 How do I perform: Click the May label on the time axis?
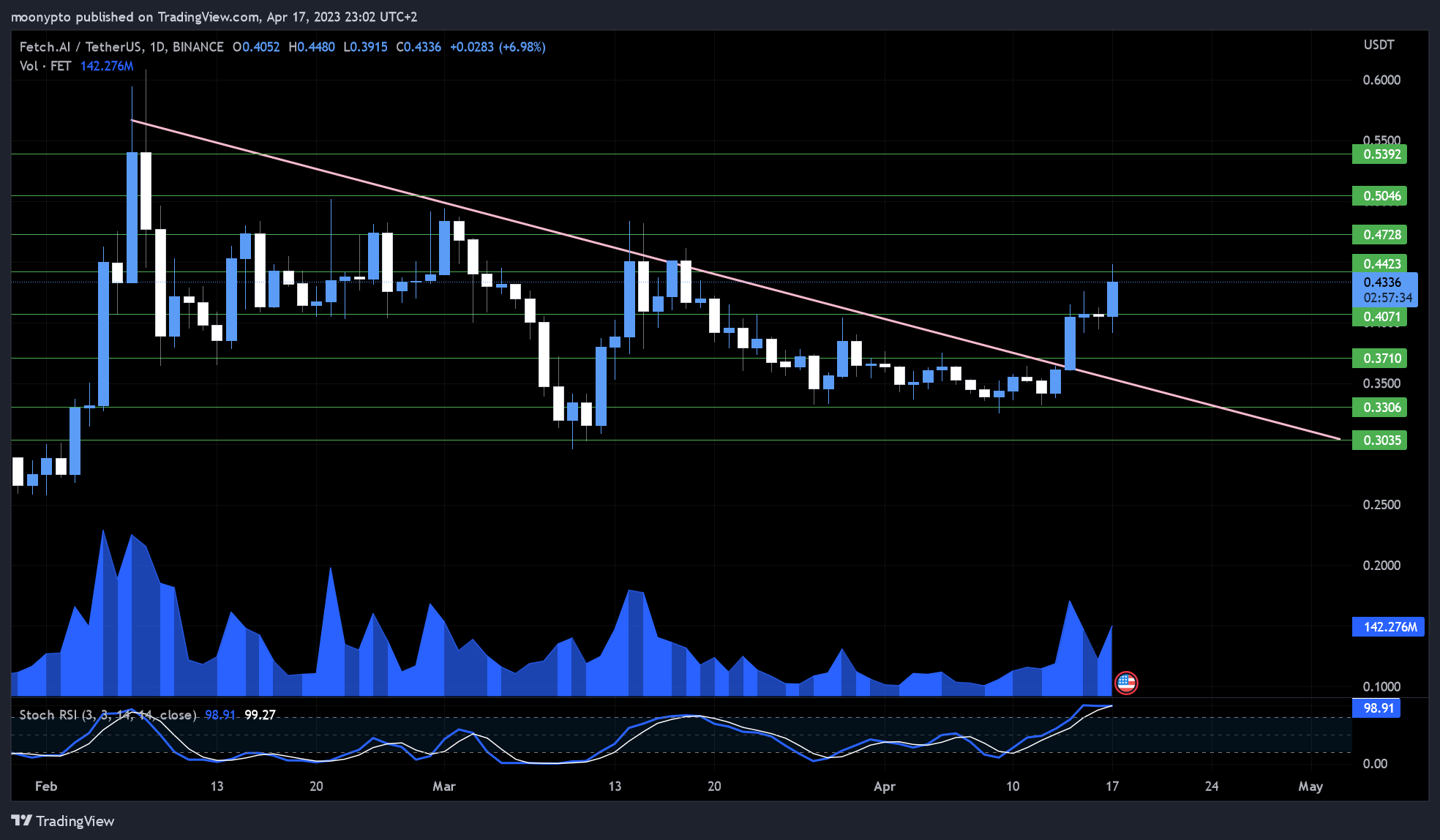point(1310,787)
